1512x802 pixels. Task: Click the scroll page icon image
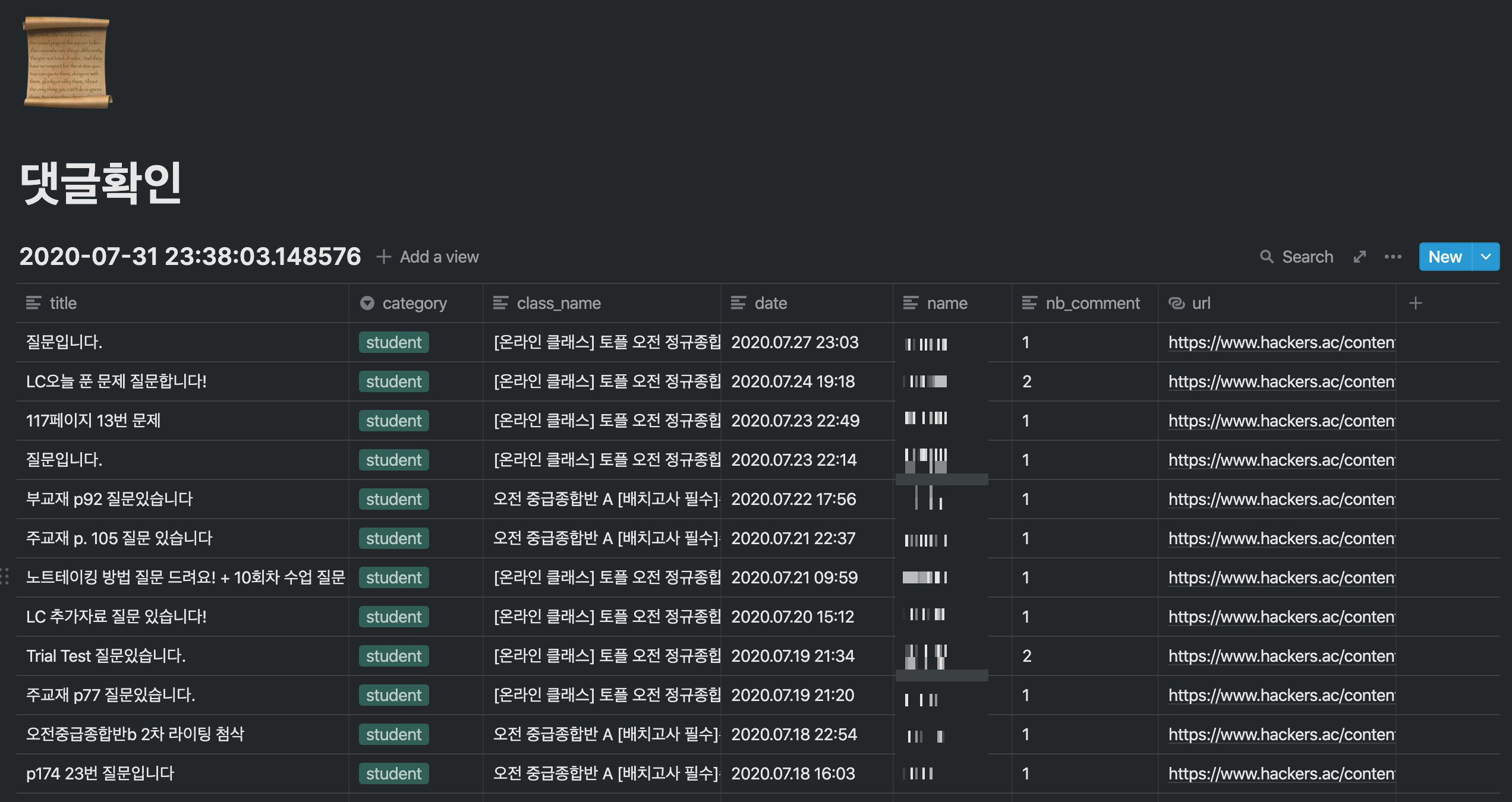click(x=67, y=62)
